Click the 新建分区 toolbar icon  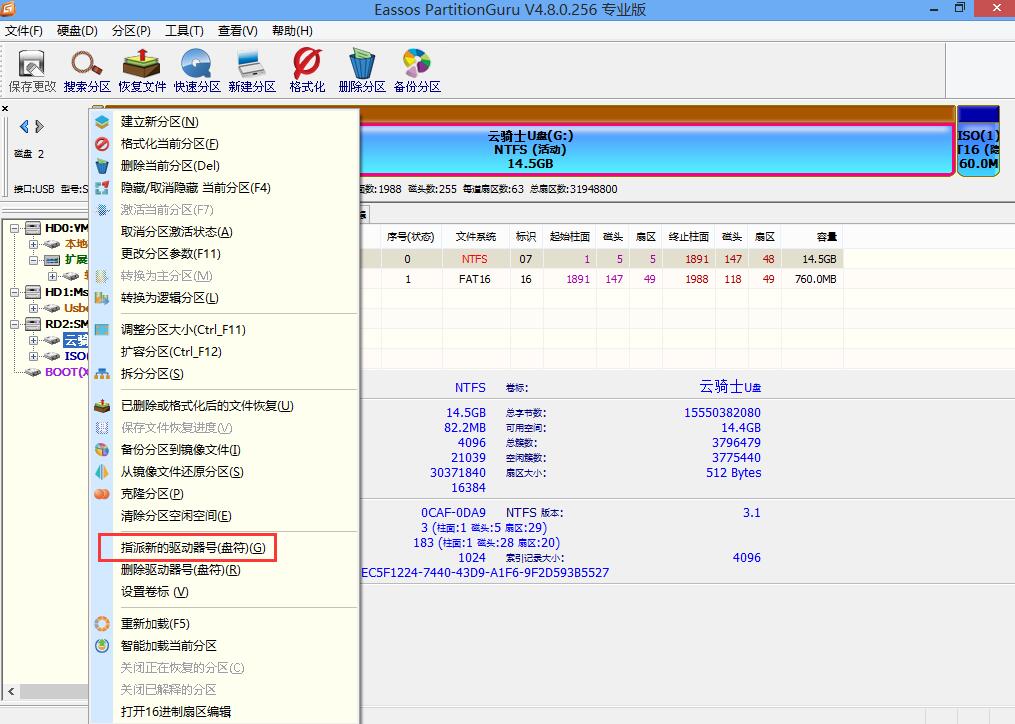(252, 68)
